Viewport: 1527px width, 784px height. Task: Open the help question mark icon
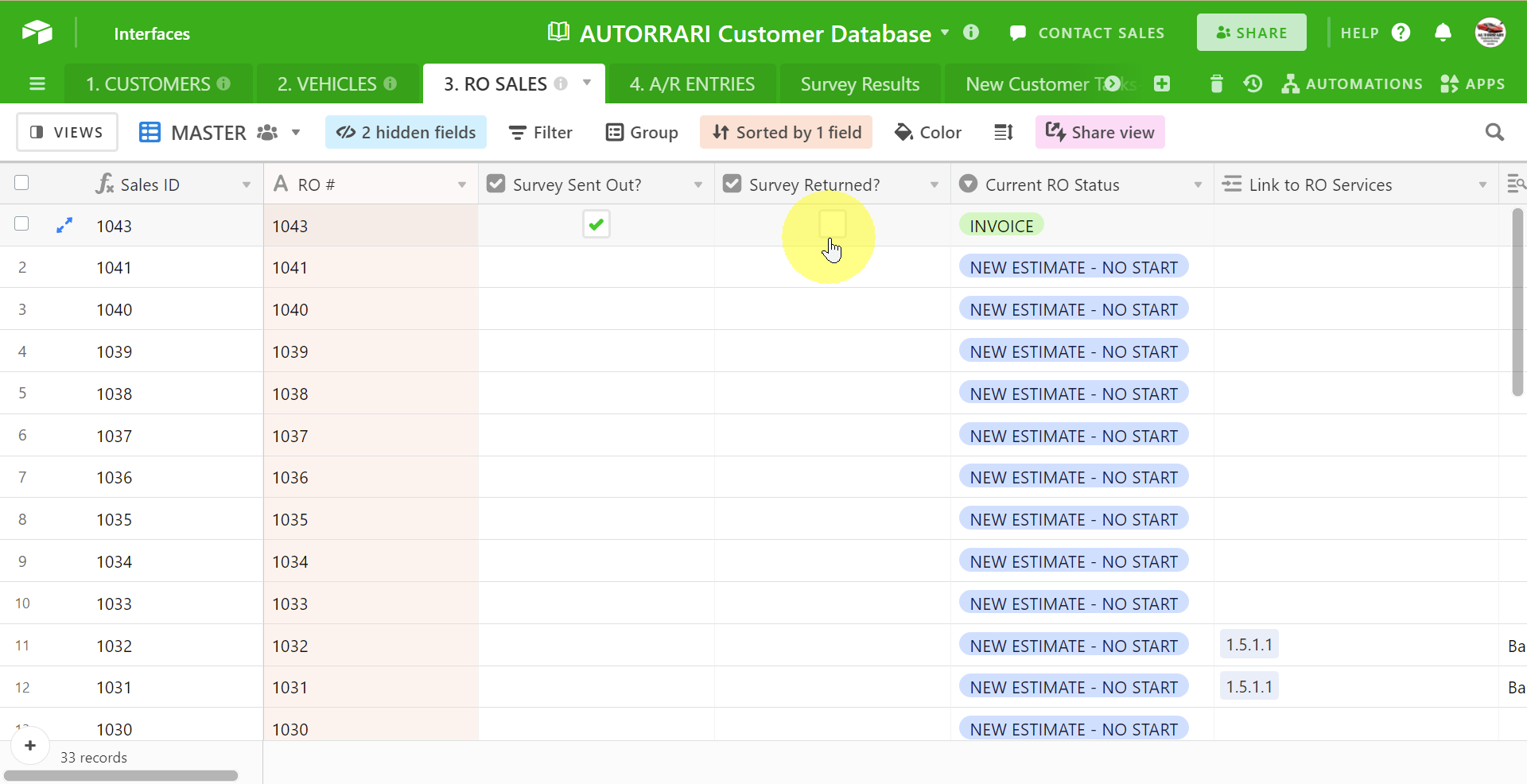pos(1401,33)
